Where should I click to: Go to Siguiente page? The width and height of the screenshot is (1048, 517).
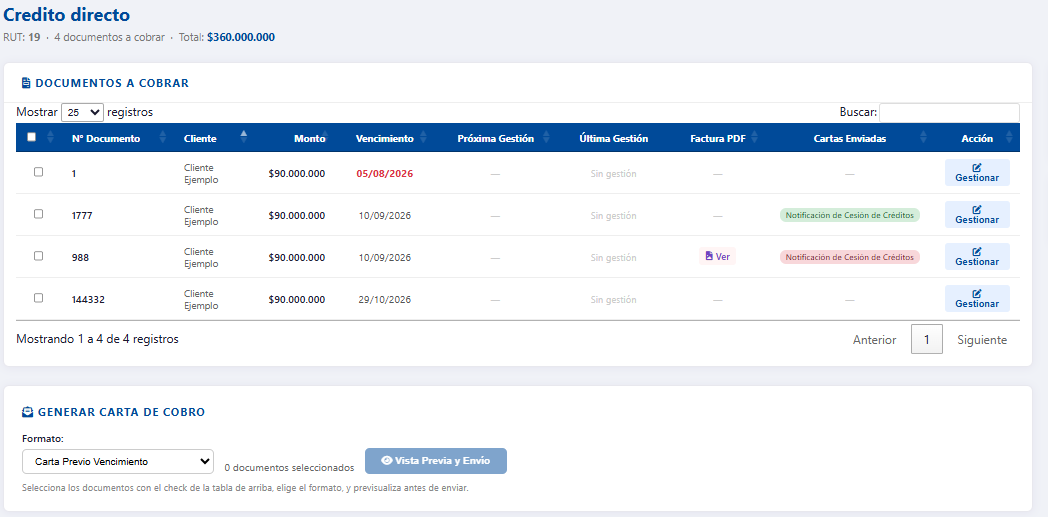coord(982,340)
